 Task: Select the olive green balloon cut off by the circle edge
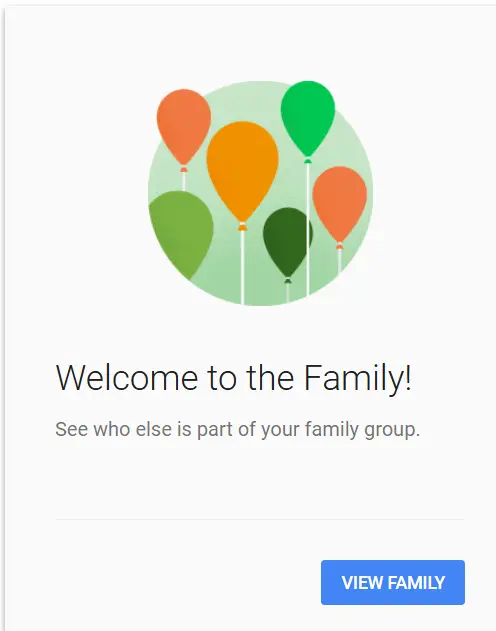pyautogui.click(x=181, y=233)
